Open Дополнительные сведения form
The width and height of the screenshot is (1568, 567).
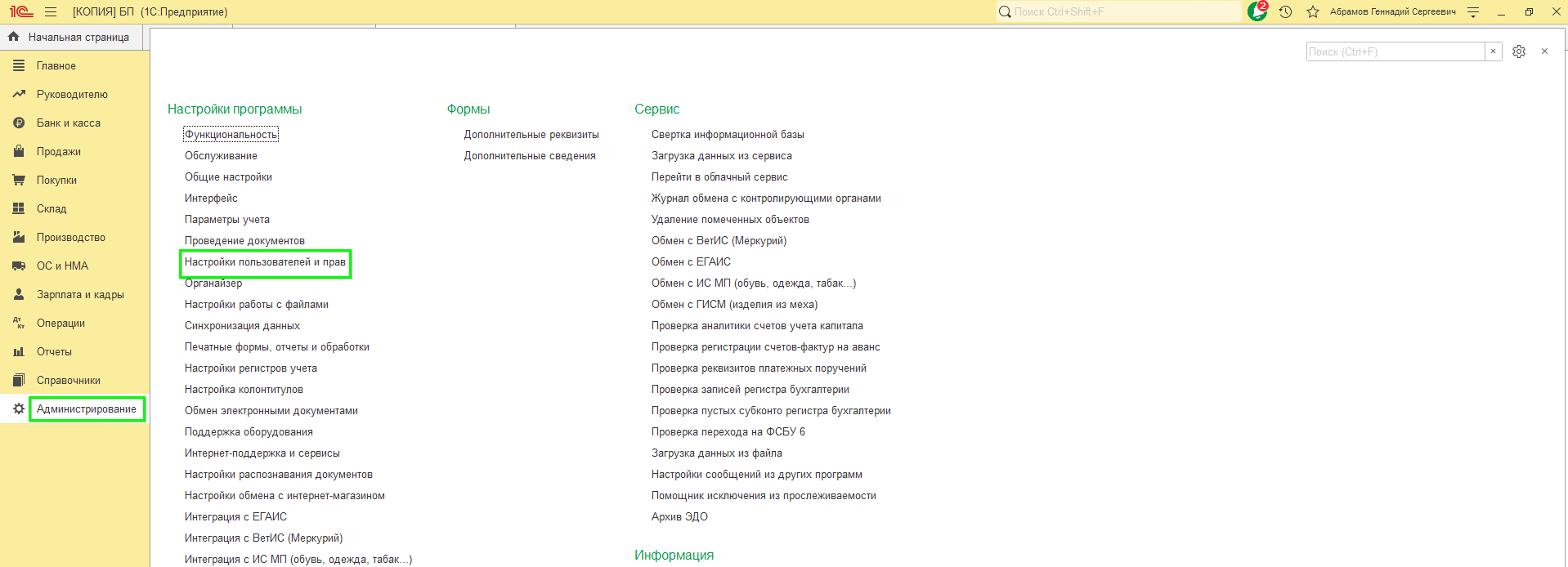(530, 155)
